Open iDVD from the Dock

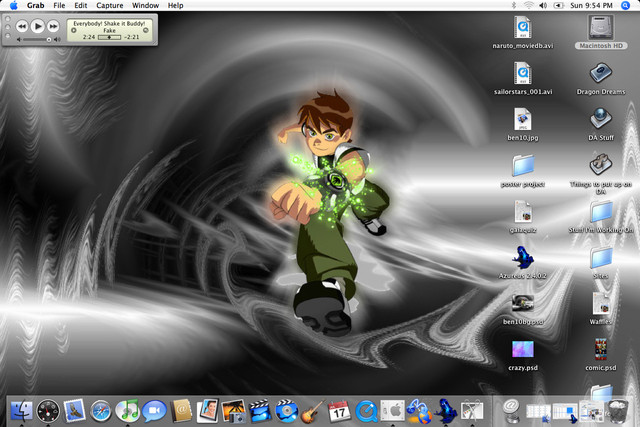click(x=286, y=411)
